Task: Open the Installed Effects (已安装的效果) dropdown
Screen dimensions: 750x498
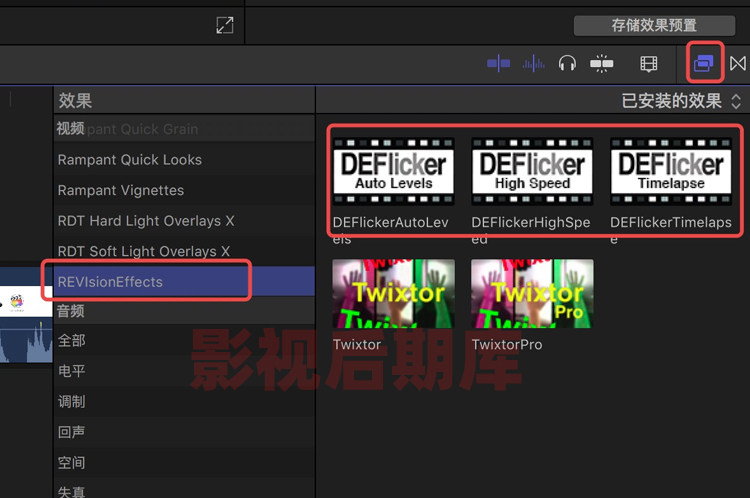Action: tap(681, 101)
